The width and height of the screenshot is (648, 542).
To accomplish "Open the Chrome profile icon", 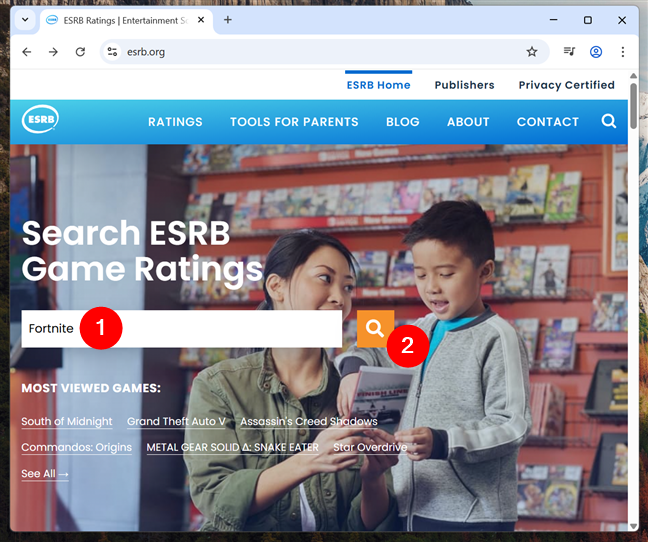I will [x=596, y=52].
